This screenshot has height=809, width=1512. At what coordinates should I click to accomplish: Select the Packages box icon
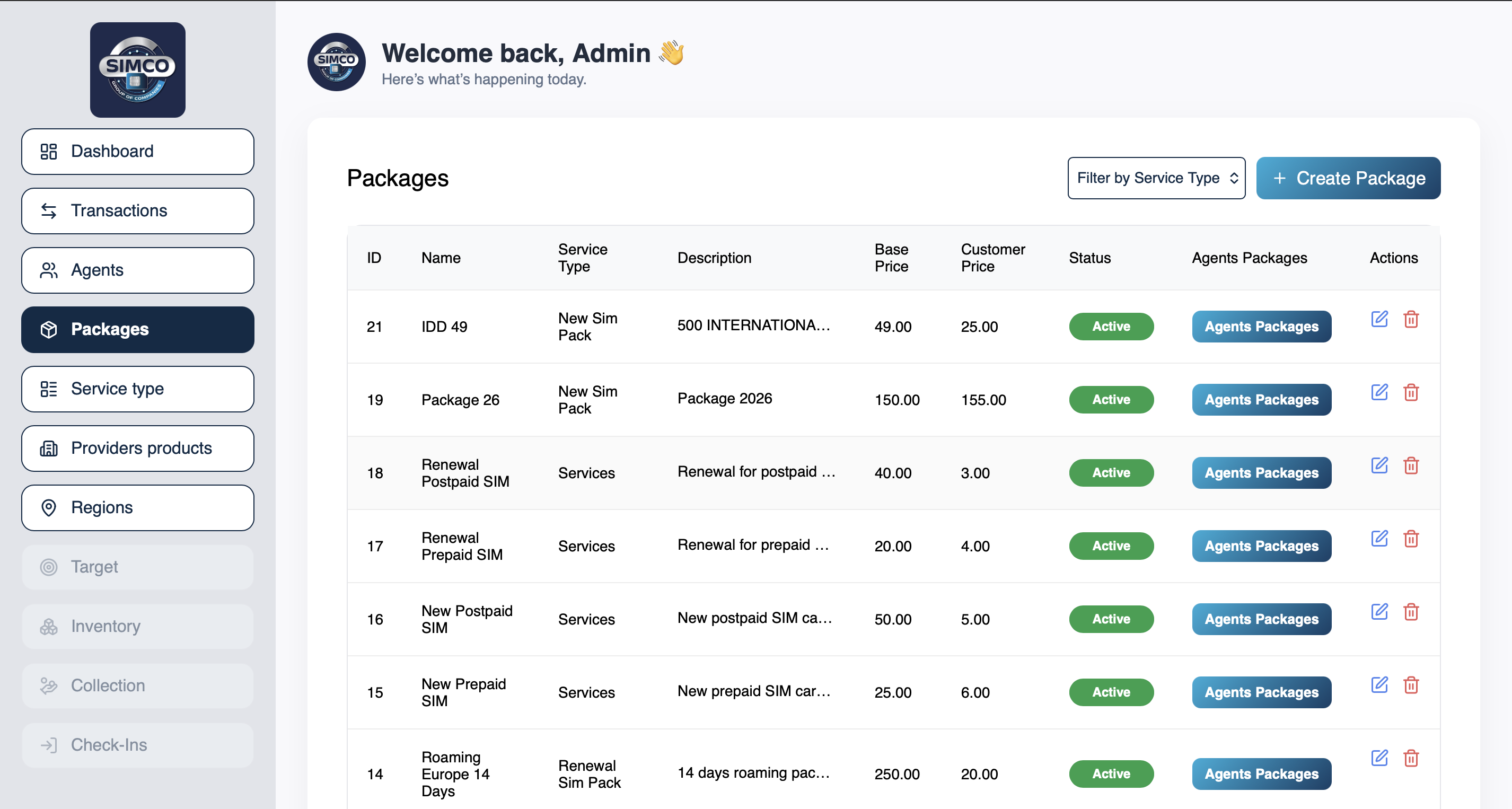(x=48, y=329)
